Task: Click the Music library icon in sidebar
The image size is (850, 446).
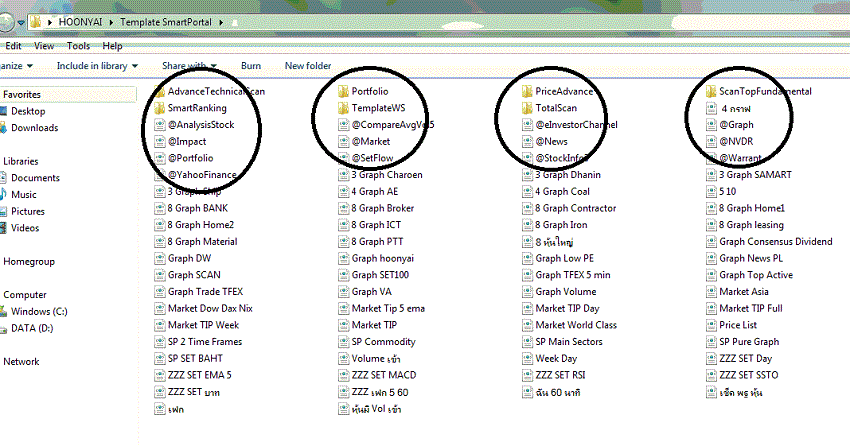Action: [3, 195]
